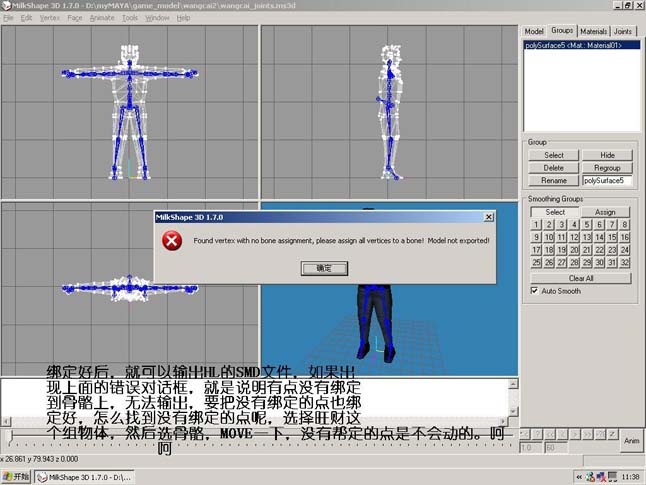Click the green tray icon with red badge
Image resolution: width=646 pixels, height=485 pixels.
[x=590, y=477]
